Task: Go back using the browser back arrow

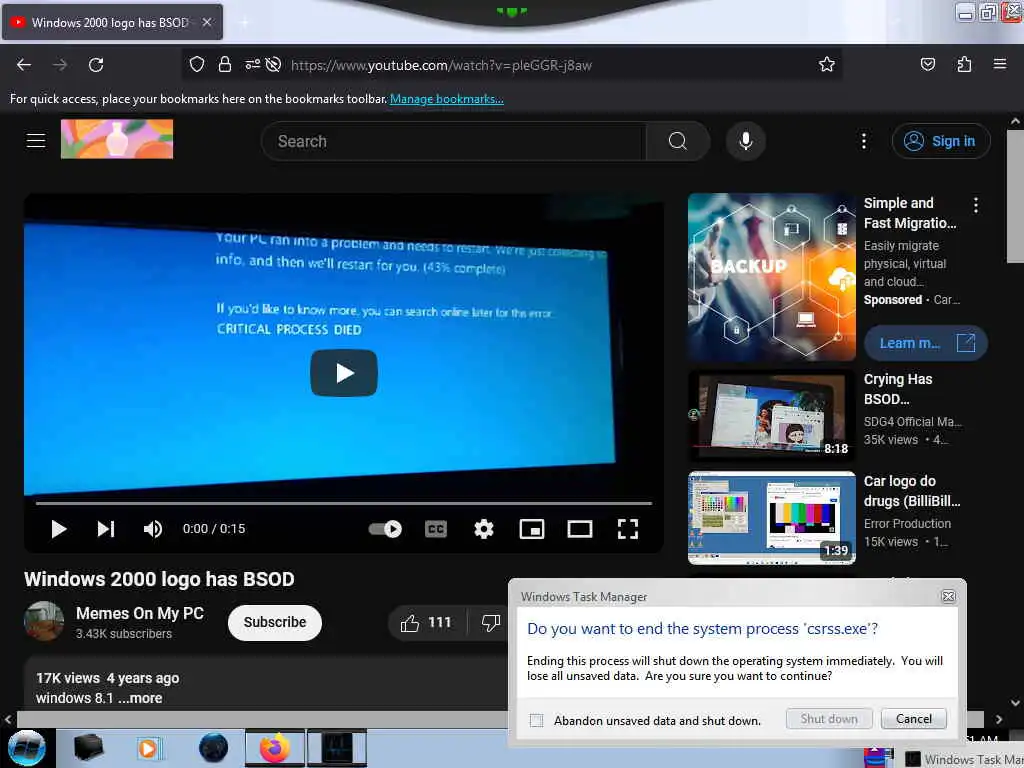Action: [24, 65]
